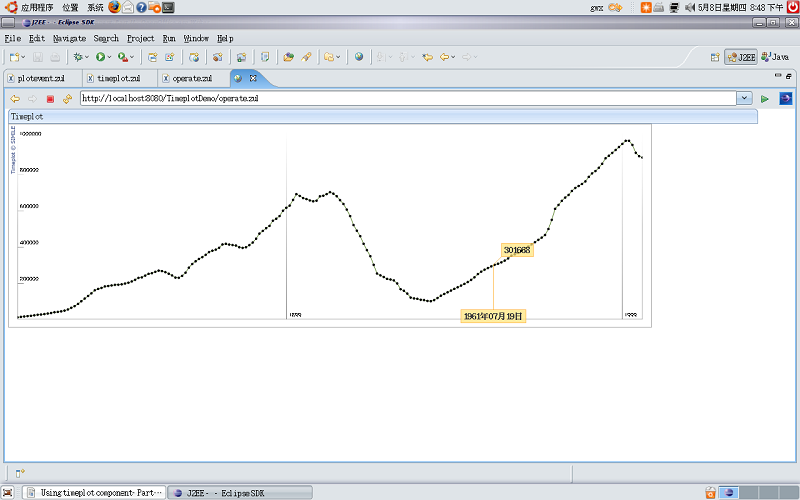Click the second blue-folder wizard toolbar icon
Screen dimensions: 800x500
169,57
